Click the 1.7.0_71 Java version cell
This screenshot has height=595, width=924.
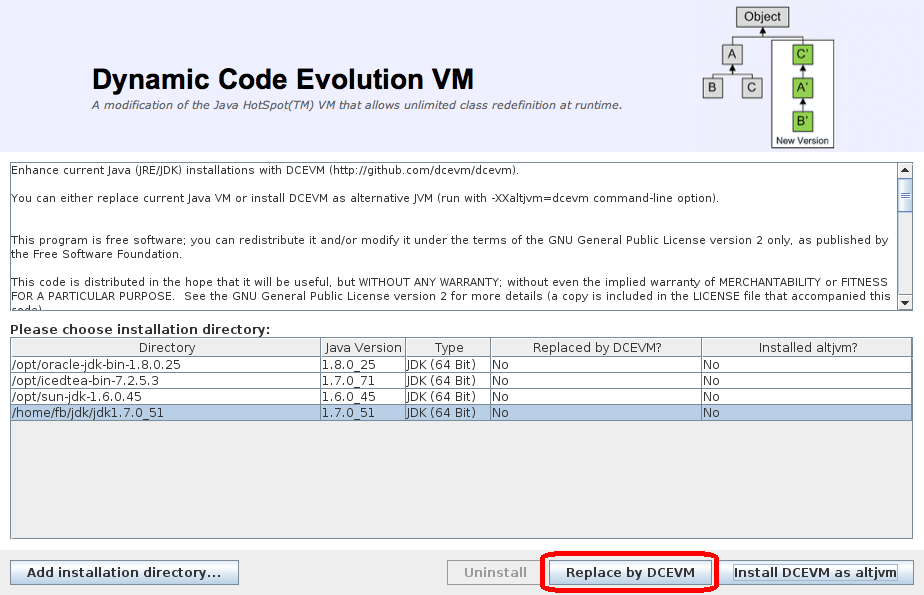[x=363, y=381]
